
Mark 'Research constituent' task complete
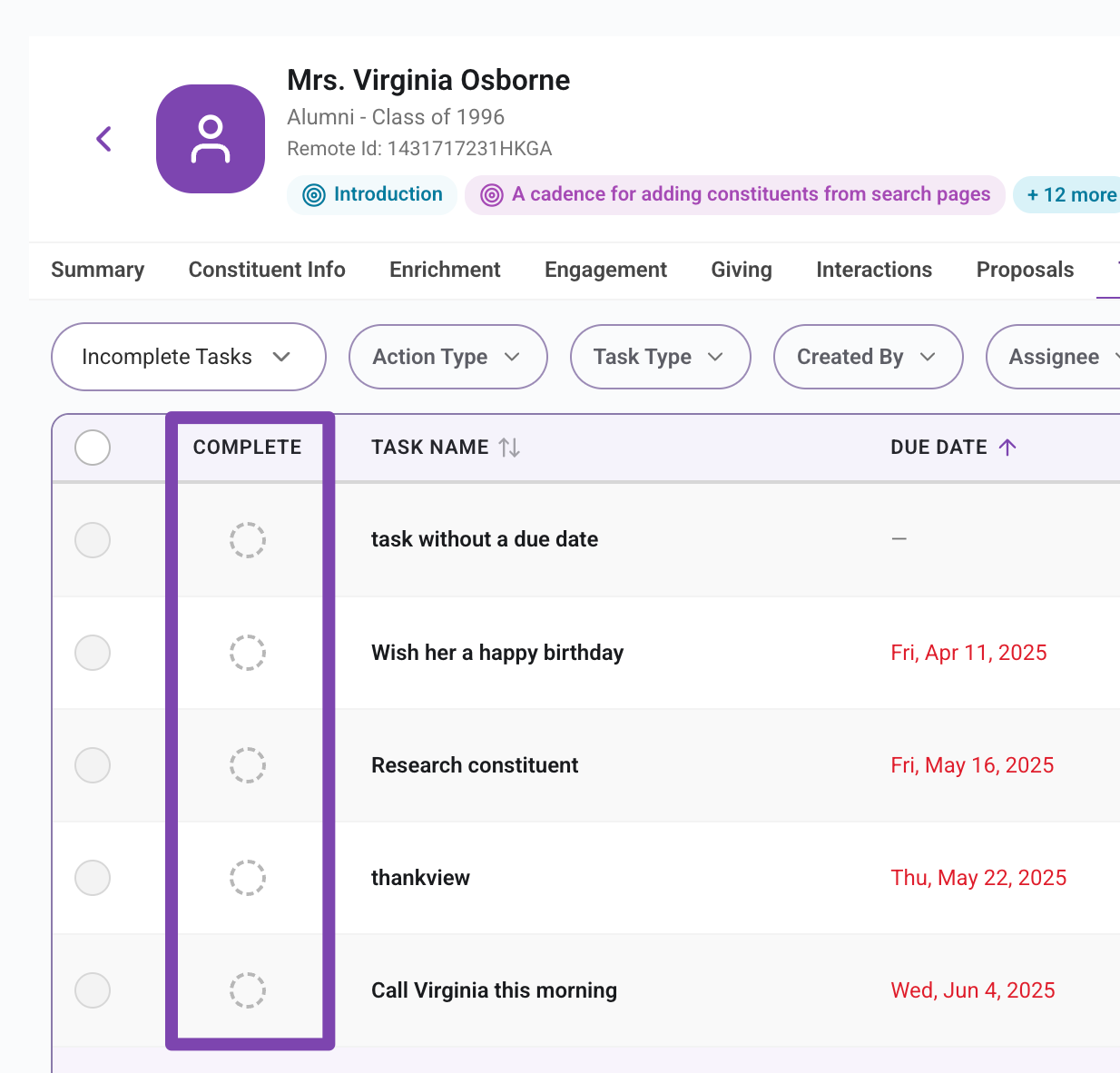click(x=247, y=765)
